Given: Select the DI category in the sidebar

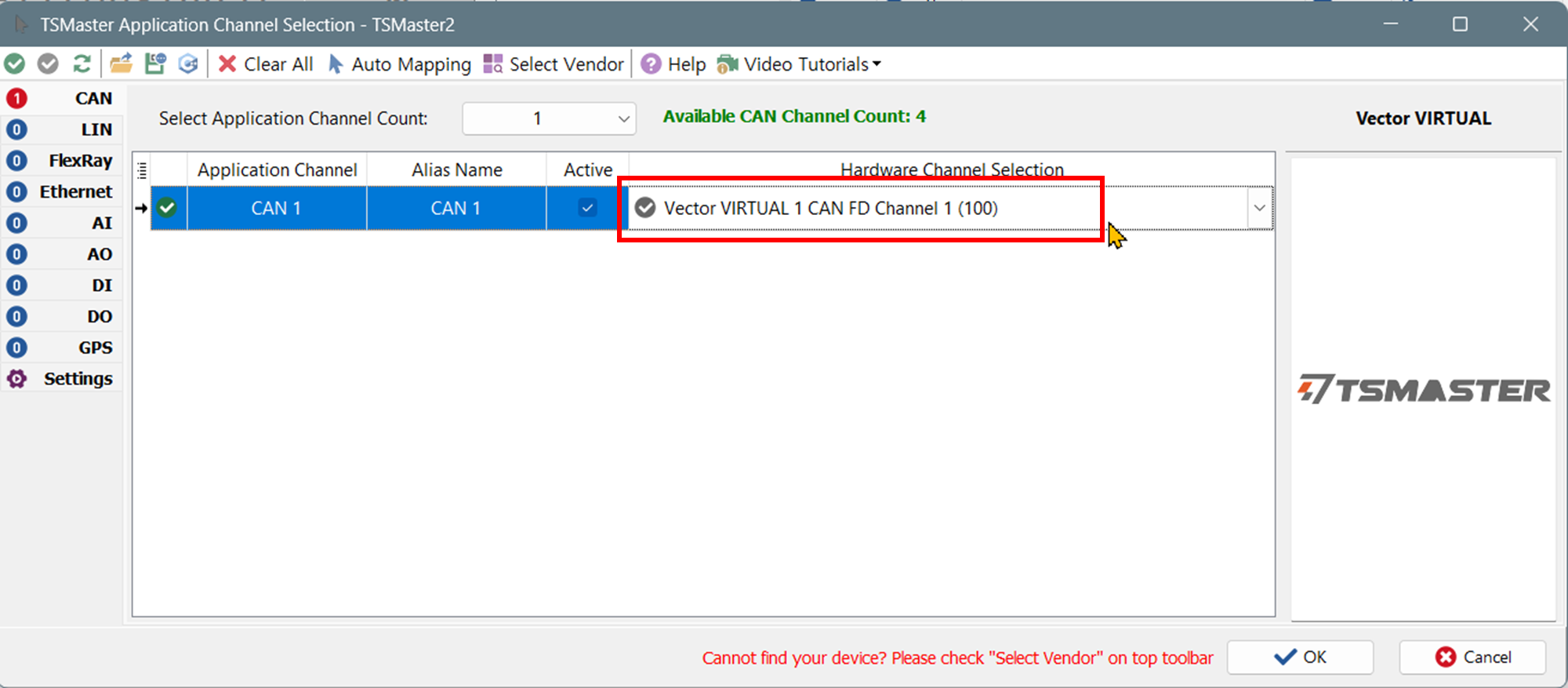Looking at the screenshot, I should click(x=62, y=285).
